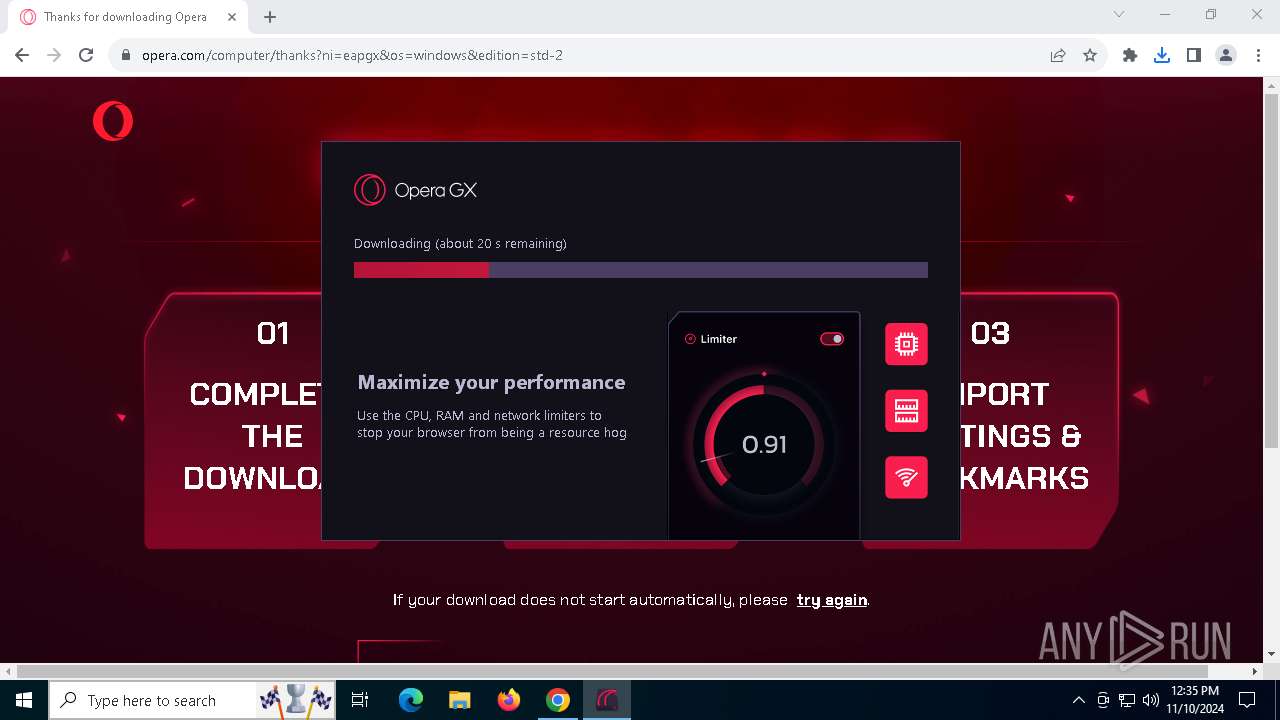
Task: Open the network tray icon
Action: click(1127, 700)
